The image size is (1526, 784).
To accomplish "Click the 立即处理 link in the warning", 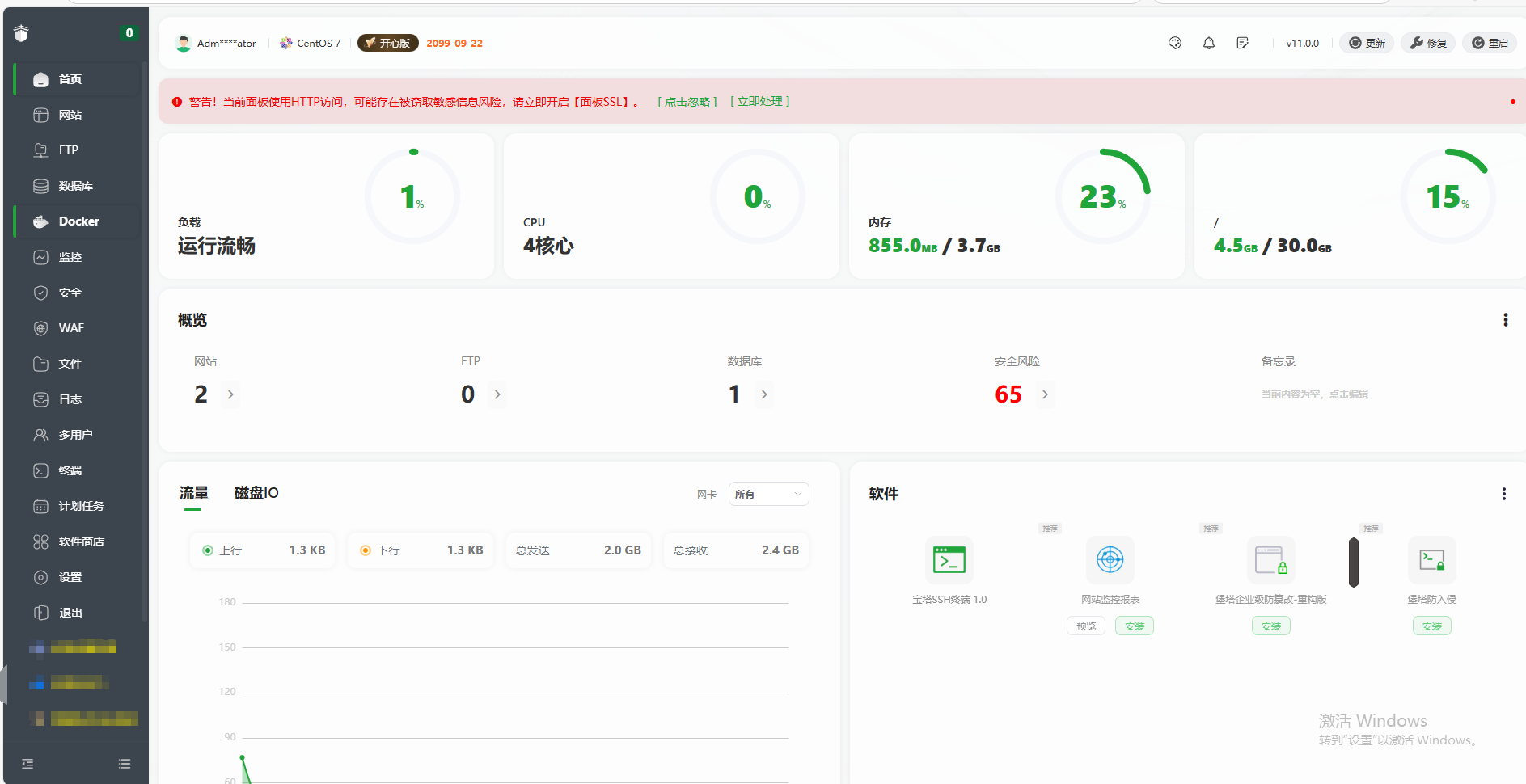I will pyautogui.click(x=759, y=102).
